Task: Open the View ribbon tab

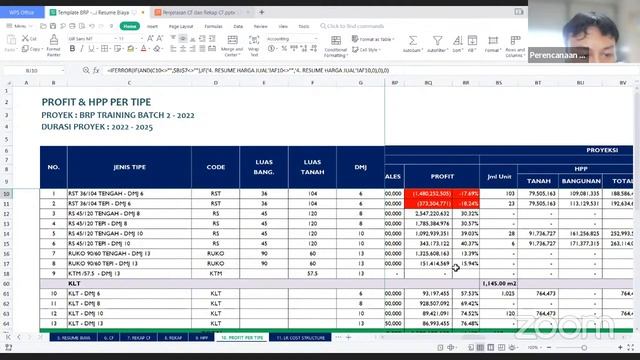Action: point(283,26)
